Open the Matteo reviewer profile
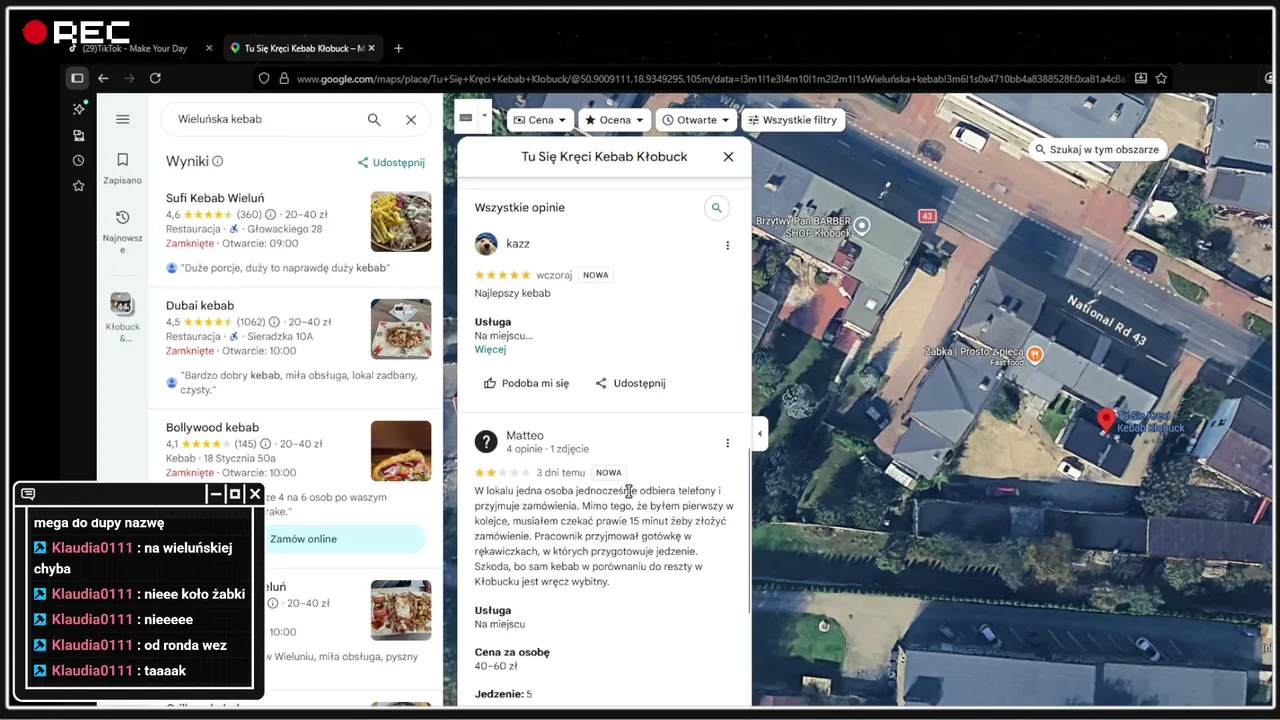 [x=486, y=441]
